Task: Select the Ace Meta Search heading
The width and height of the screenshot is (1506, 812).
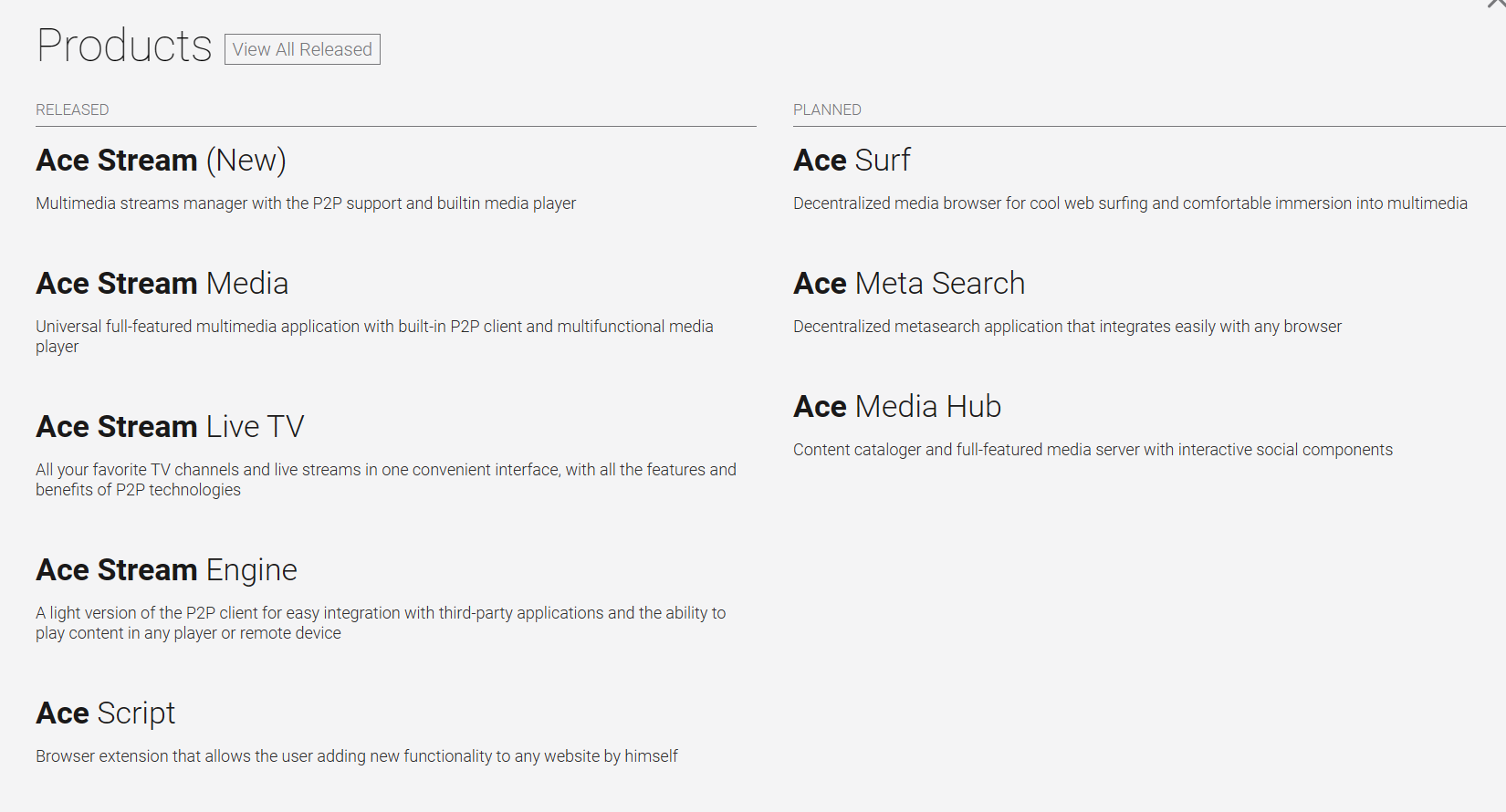Action: click(908, 284)
